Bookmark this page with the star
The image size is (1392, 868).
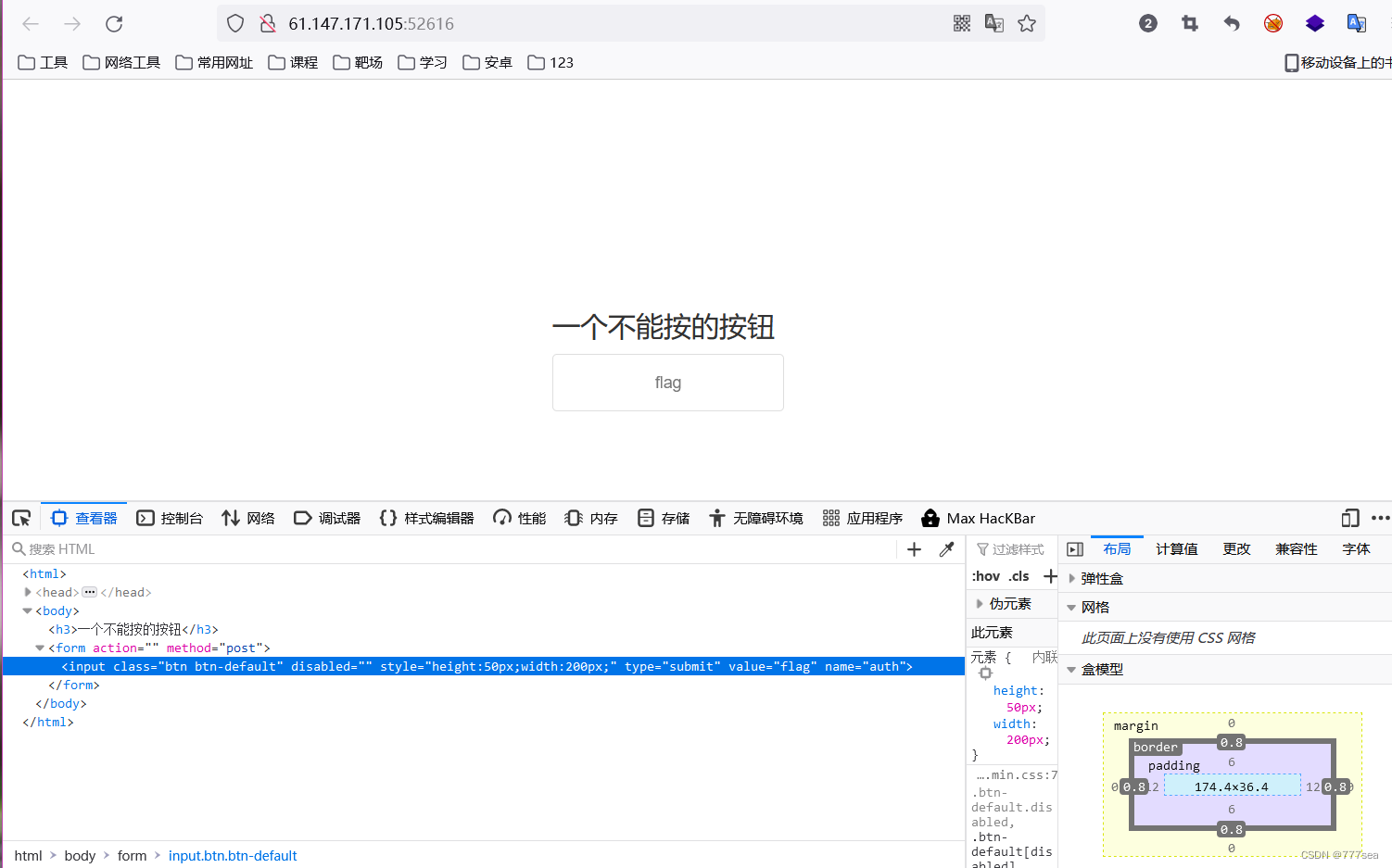(1027, 24)
